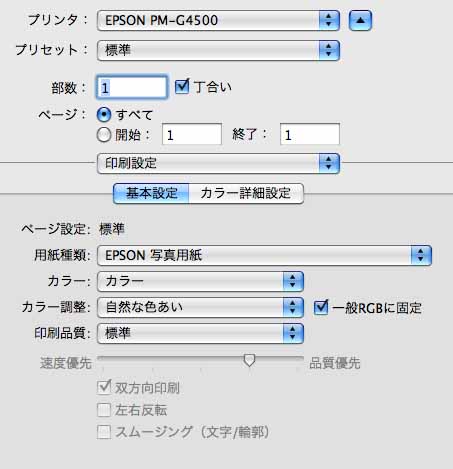The height and width of the screenshot is (469, 453).
Task: Open the 印刷設定 pane selector popup
Action: [218, 163]
